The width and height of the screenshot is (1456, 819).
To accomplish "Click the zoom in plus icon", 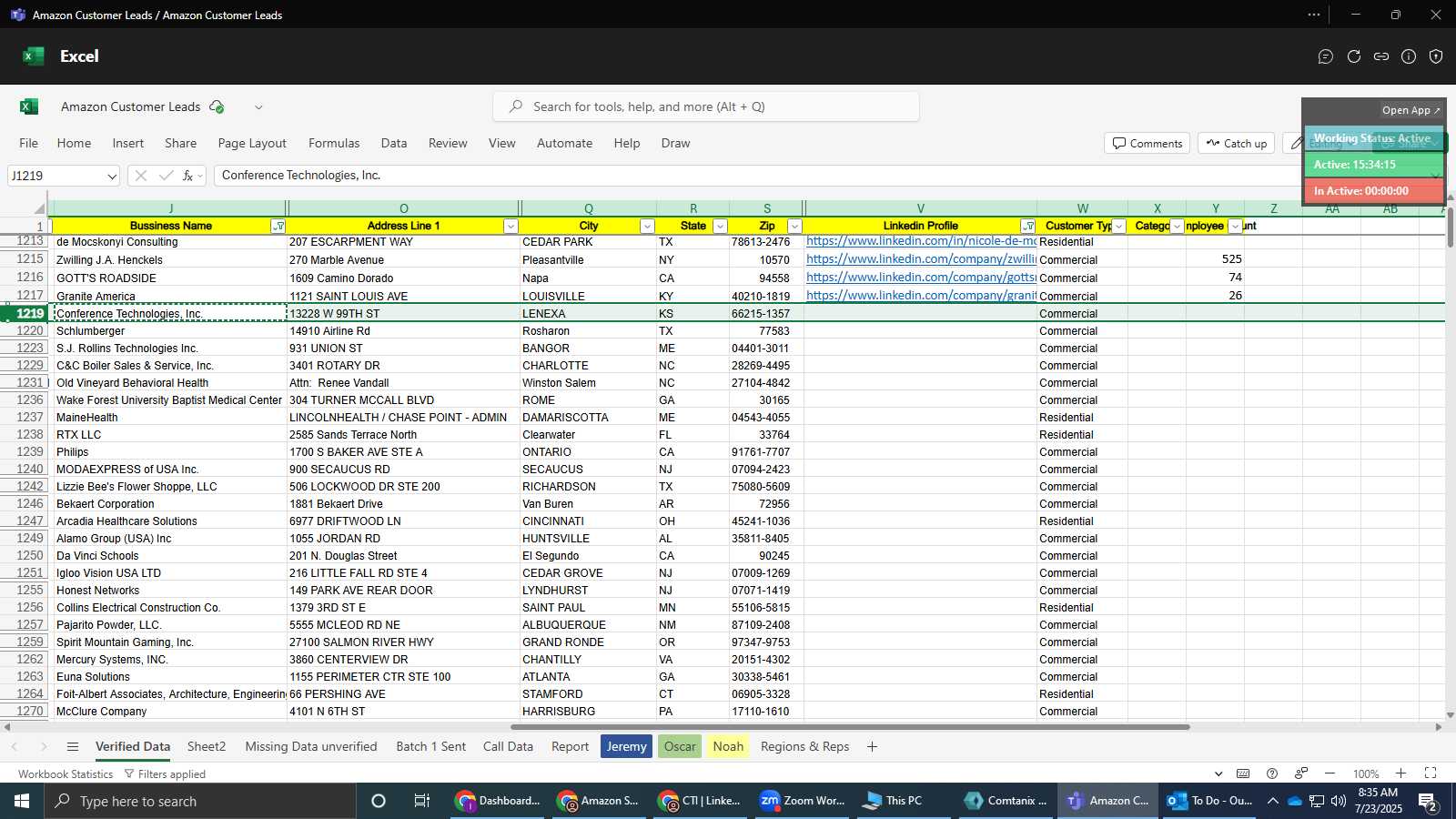I will [1401, 773].
